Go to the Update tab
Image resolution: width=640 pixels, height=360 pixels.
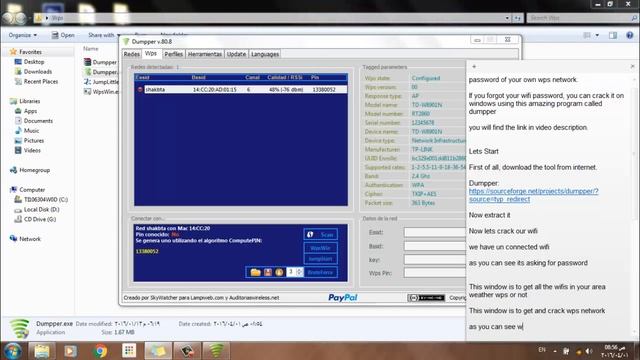point(236,54)
